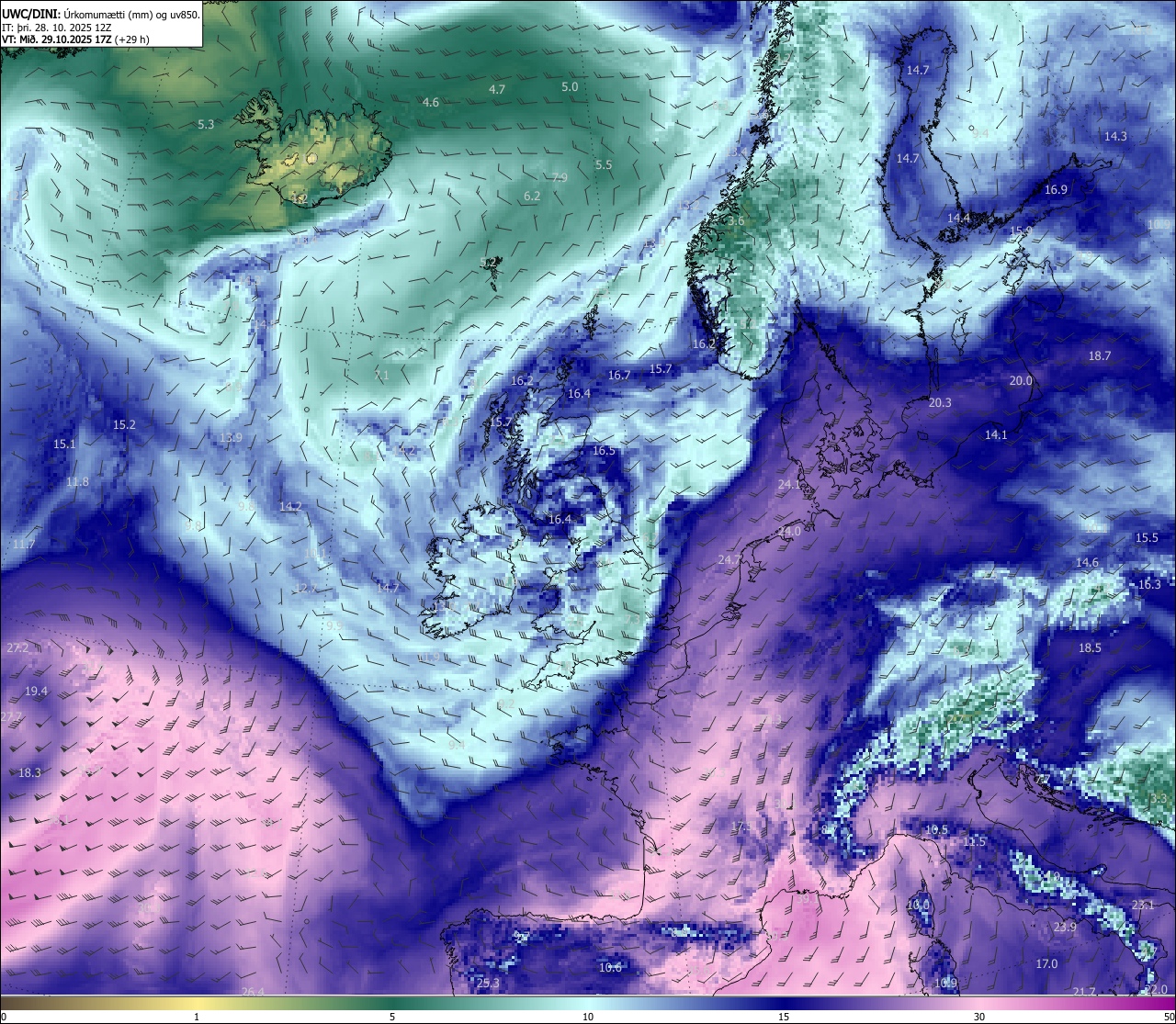Click the 11.8 value in western Atlantic
Viewport: 1176px width, 1024px height.
(x=77, y=482)
